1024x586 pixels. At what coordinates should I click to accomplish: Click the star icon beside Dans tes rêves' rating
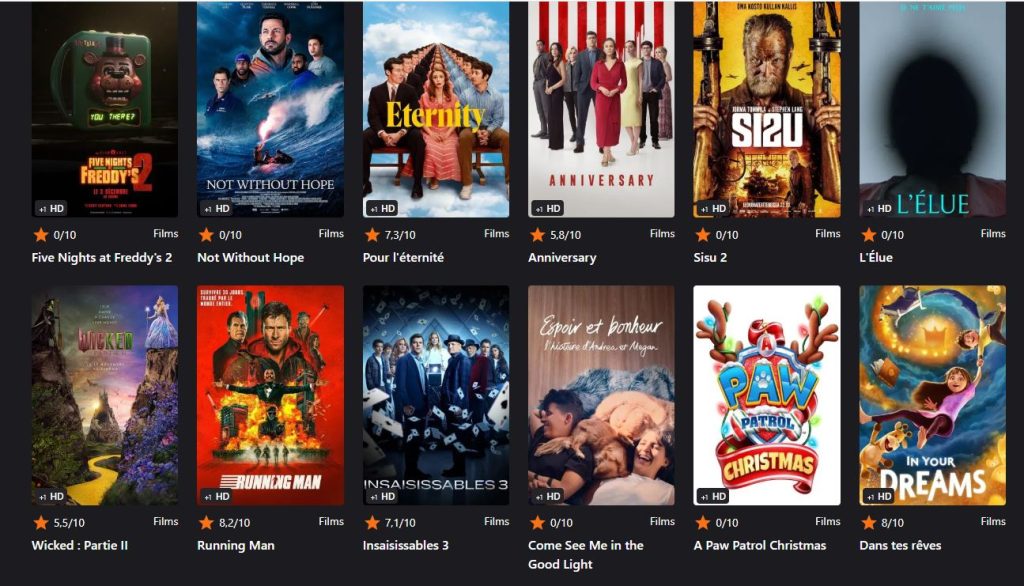pos(869,523)
